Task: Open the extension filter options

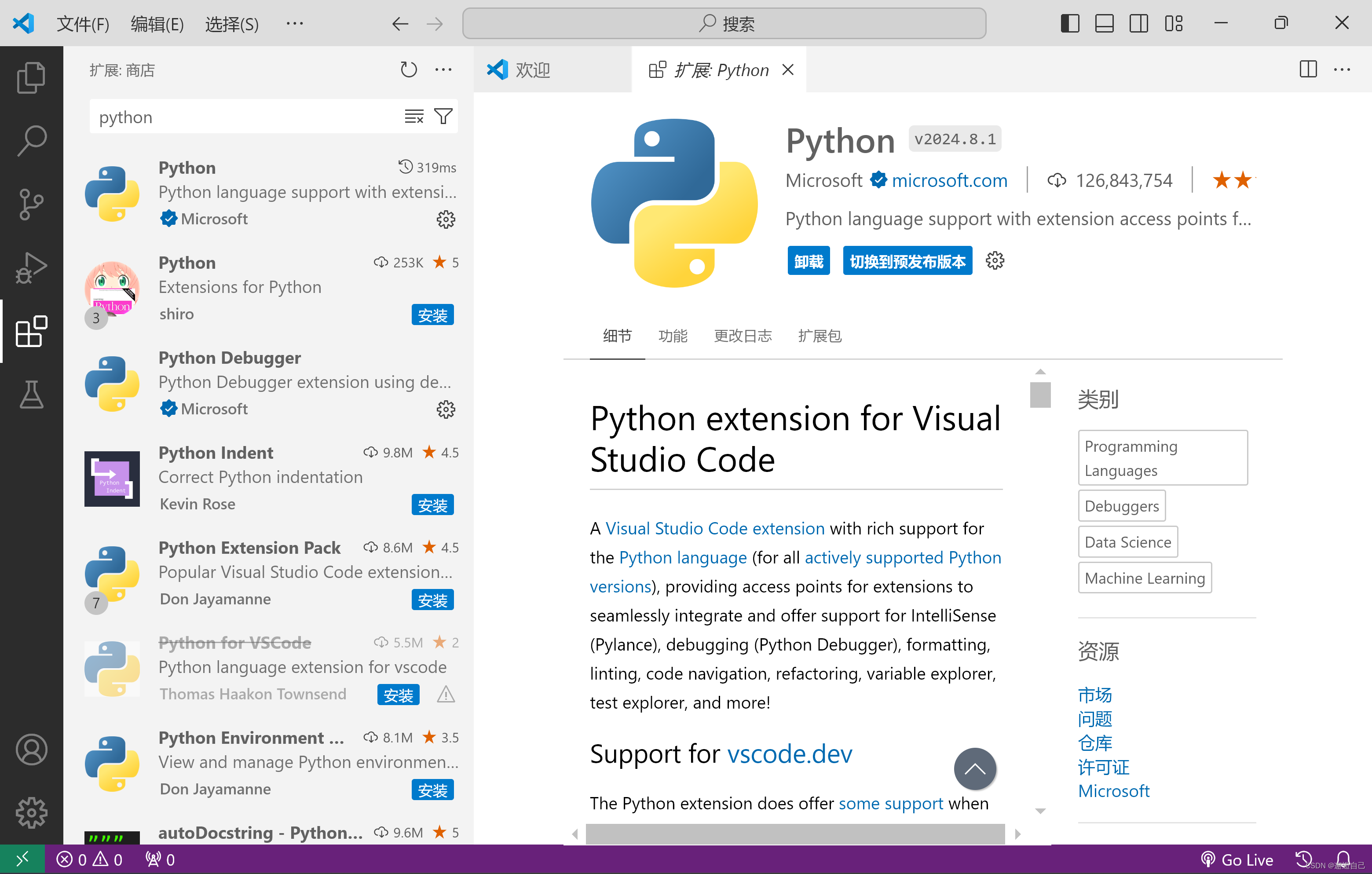Action: point(443,117)
